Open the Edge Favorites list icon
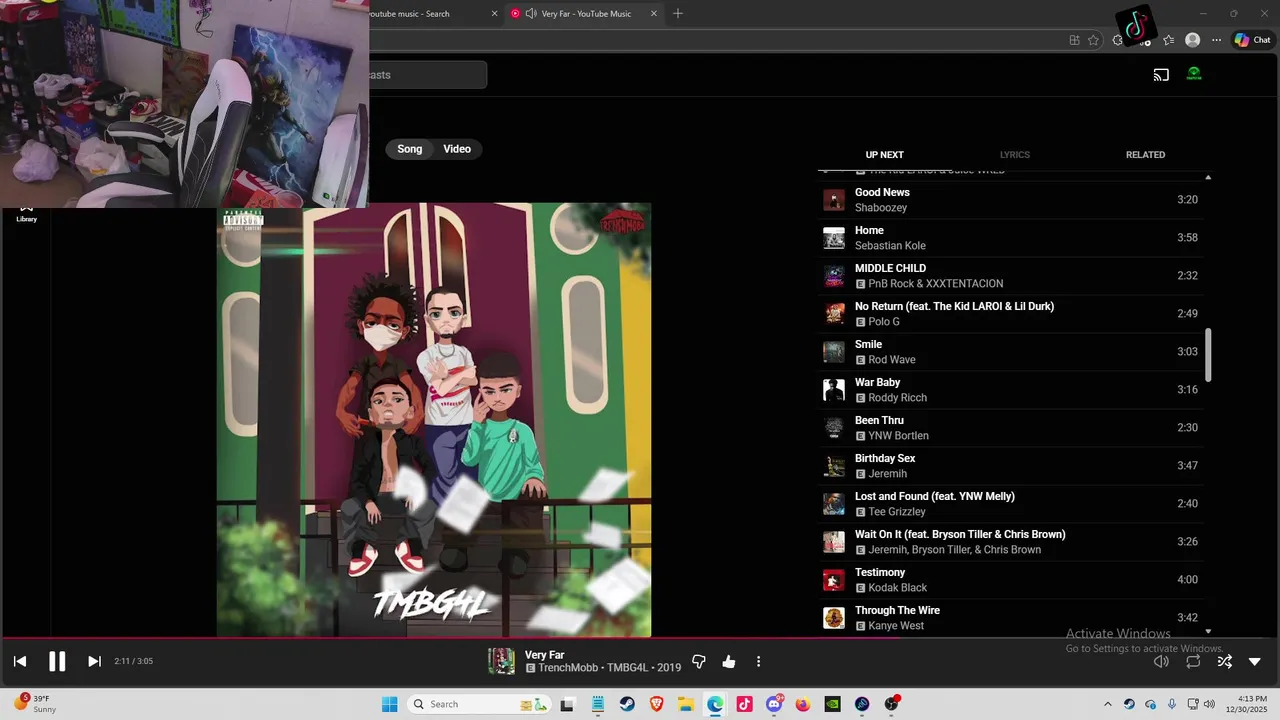This screenshot has width=1280, height=720. click(1168, 40)
